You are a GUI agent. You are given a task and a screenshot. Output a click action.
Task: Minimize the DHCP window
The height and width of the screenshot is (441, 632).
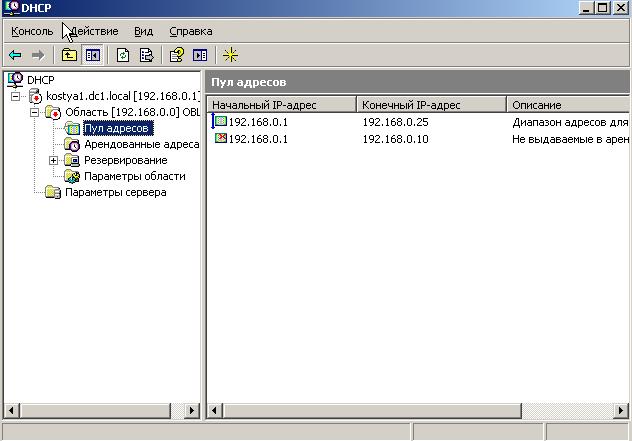(586, 8)
